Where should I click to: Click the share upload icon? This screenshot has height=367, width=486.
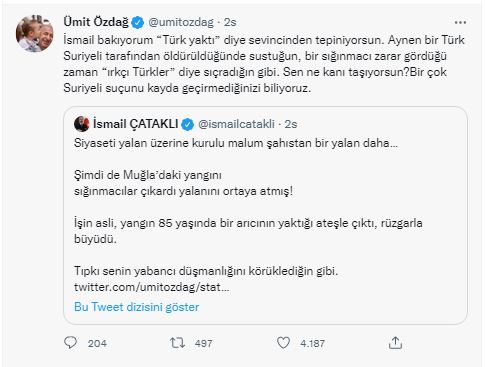coord(395,343)
